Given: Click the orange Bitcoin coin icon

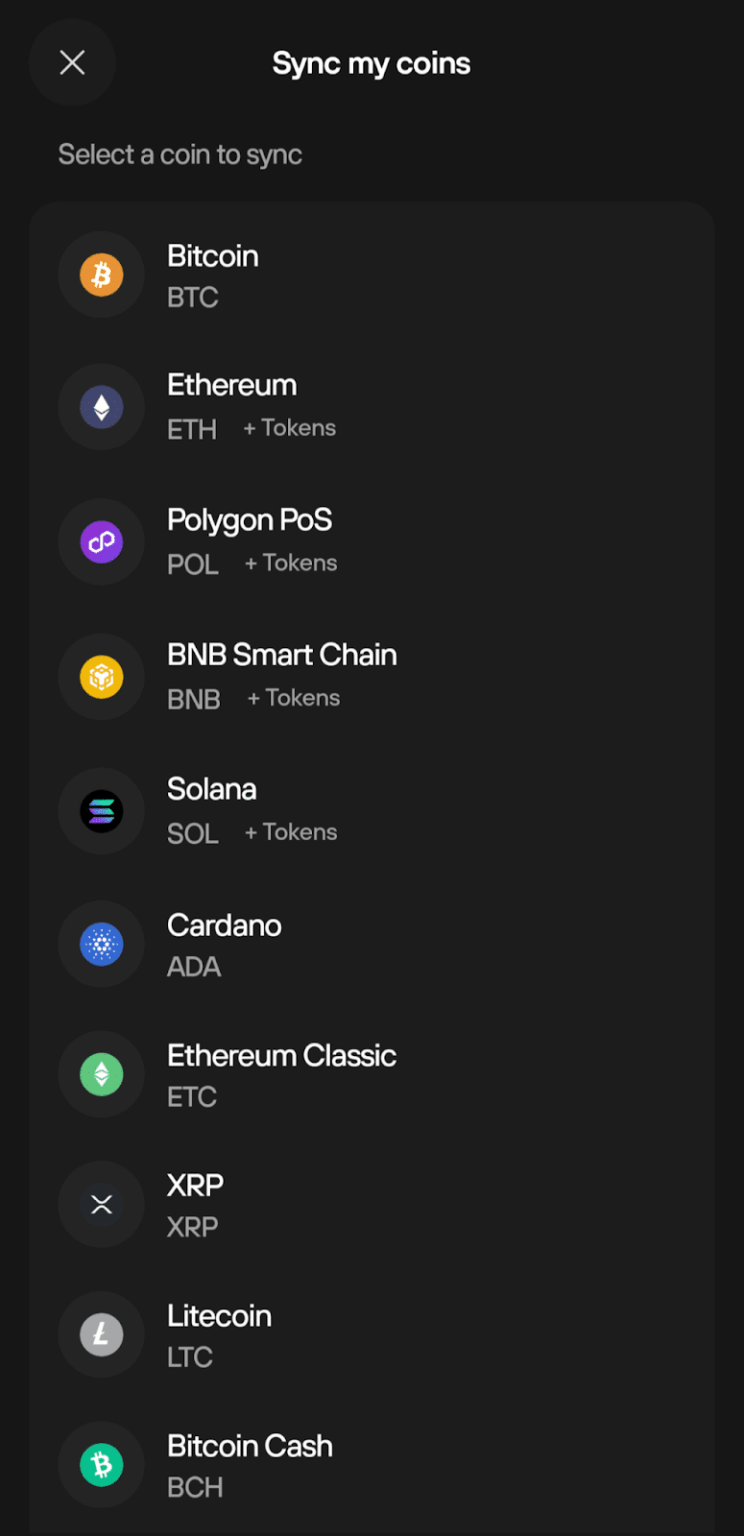Looking at the screenshot, I should point(101,275).
